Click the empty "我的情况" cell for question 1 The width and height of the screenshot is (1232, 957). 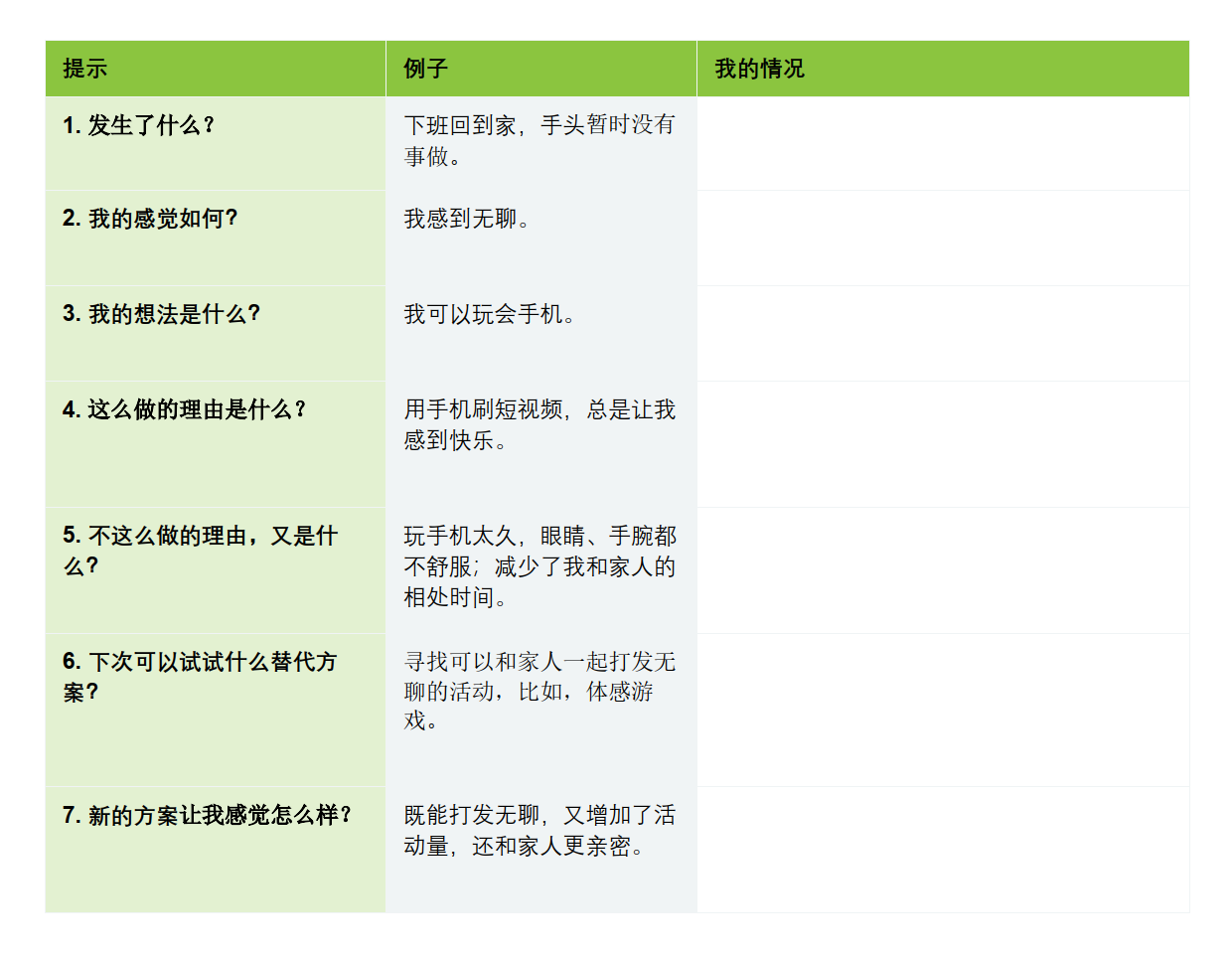pos(943,143)
